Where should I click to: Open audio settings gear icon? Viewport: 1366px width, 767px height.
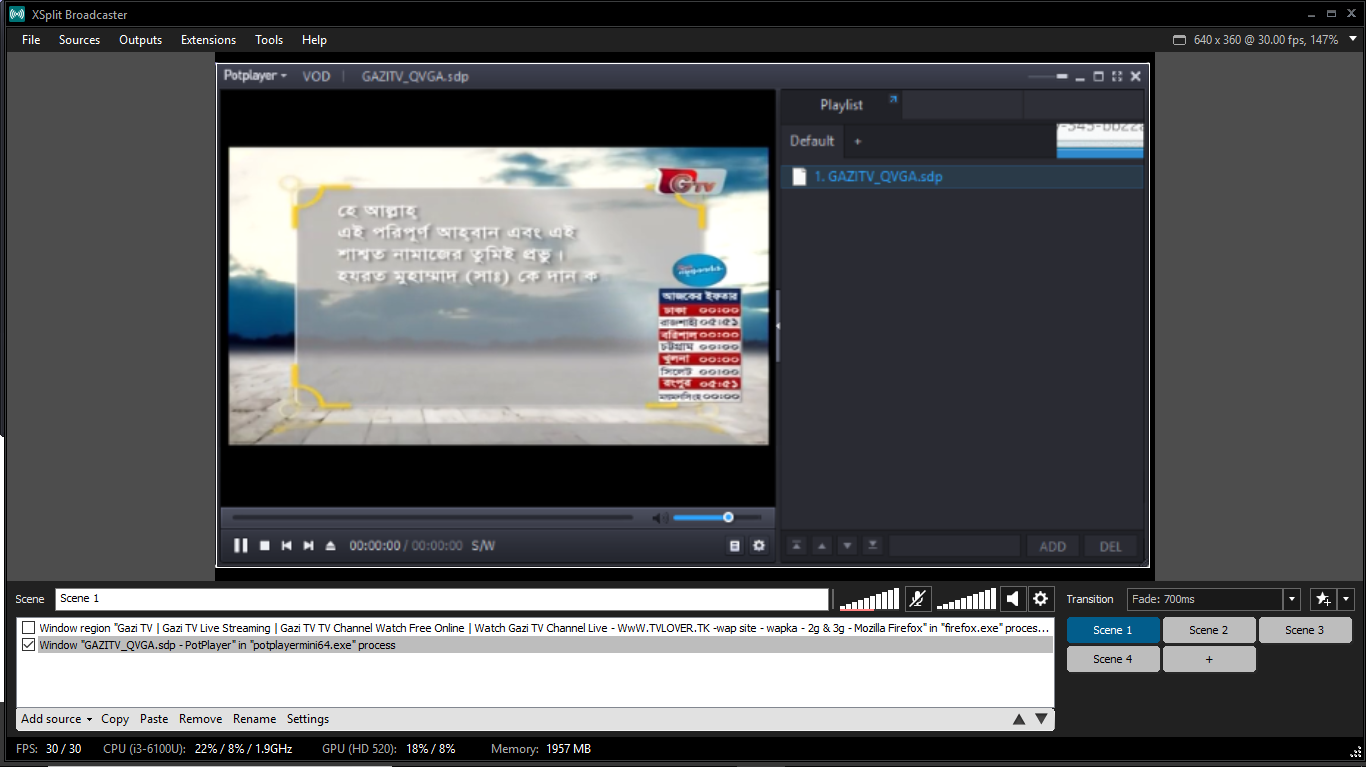click(x=1041, y=599)
